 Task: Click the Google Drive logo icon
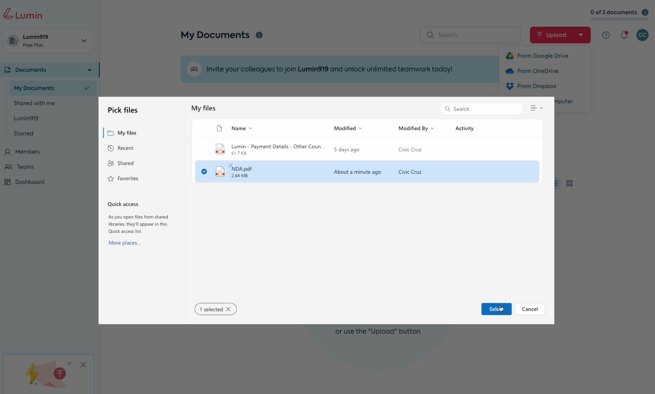click(x=510, y=56)
